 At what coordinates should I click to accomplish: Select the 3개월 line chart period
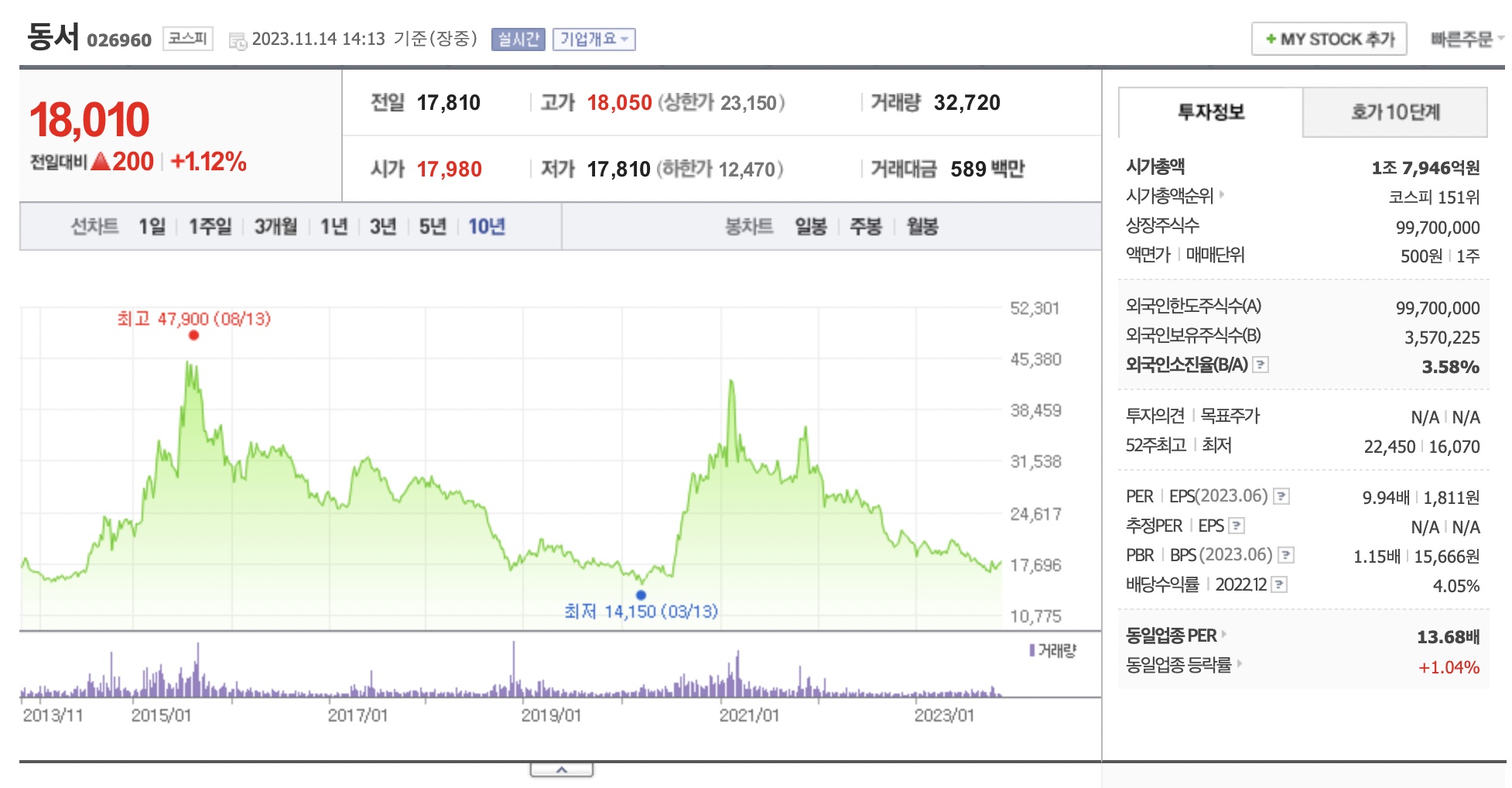click(x=275, y=226)
